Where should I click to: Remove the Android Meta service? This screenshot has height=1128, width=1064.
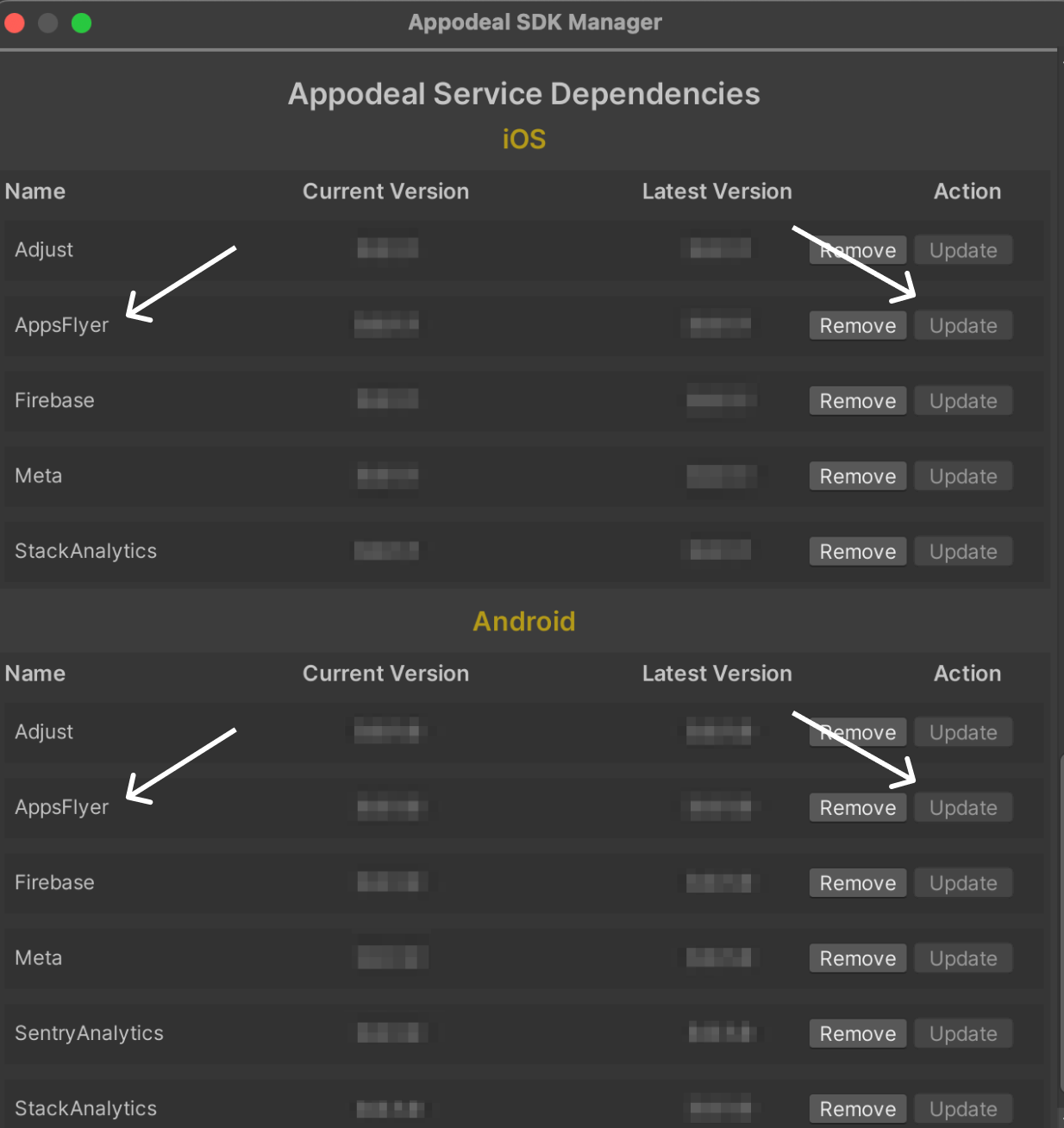857,958
